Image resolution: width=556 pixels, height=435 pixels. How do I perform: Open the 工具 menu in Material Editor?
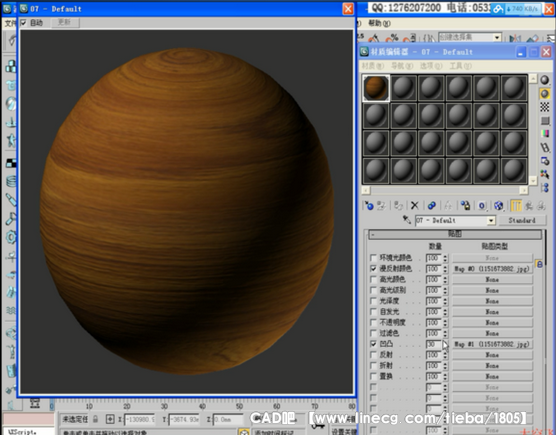(460, 66)
